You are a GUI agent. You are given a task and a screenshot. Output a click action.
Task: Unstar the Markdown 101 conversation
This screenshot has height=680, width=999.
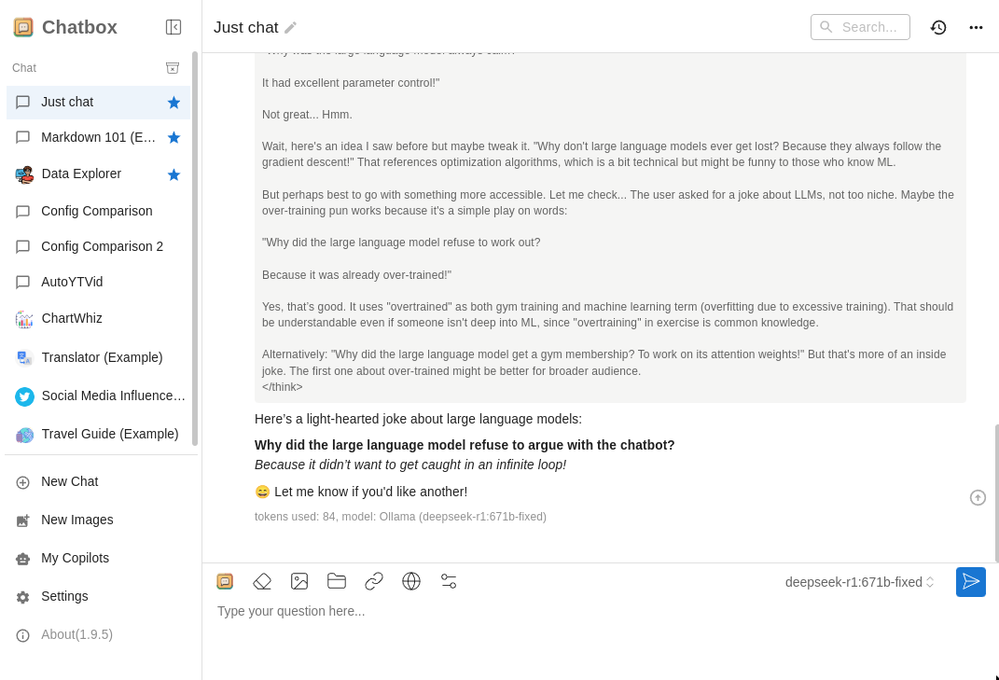pos(174,138)
